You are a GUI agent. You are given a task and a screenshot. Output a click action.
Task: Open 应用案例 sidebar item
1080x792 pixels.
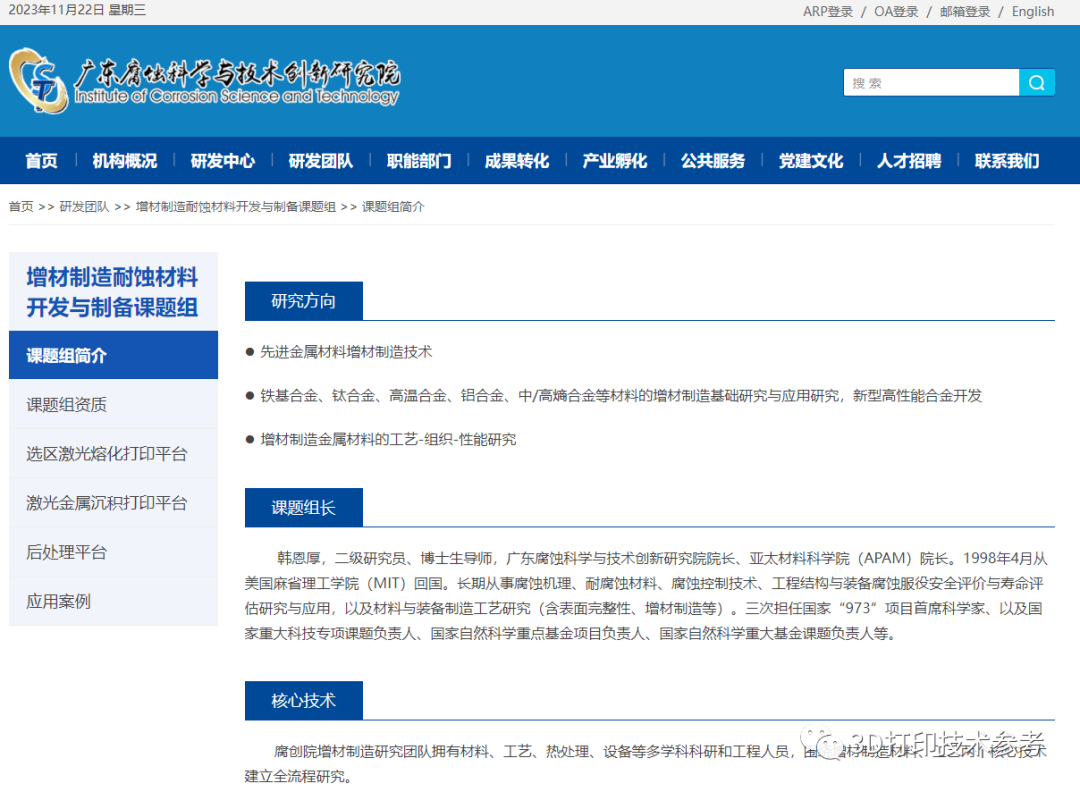coord(113,601)
